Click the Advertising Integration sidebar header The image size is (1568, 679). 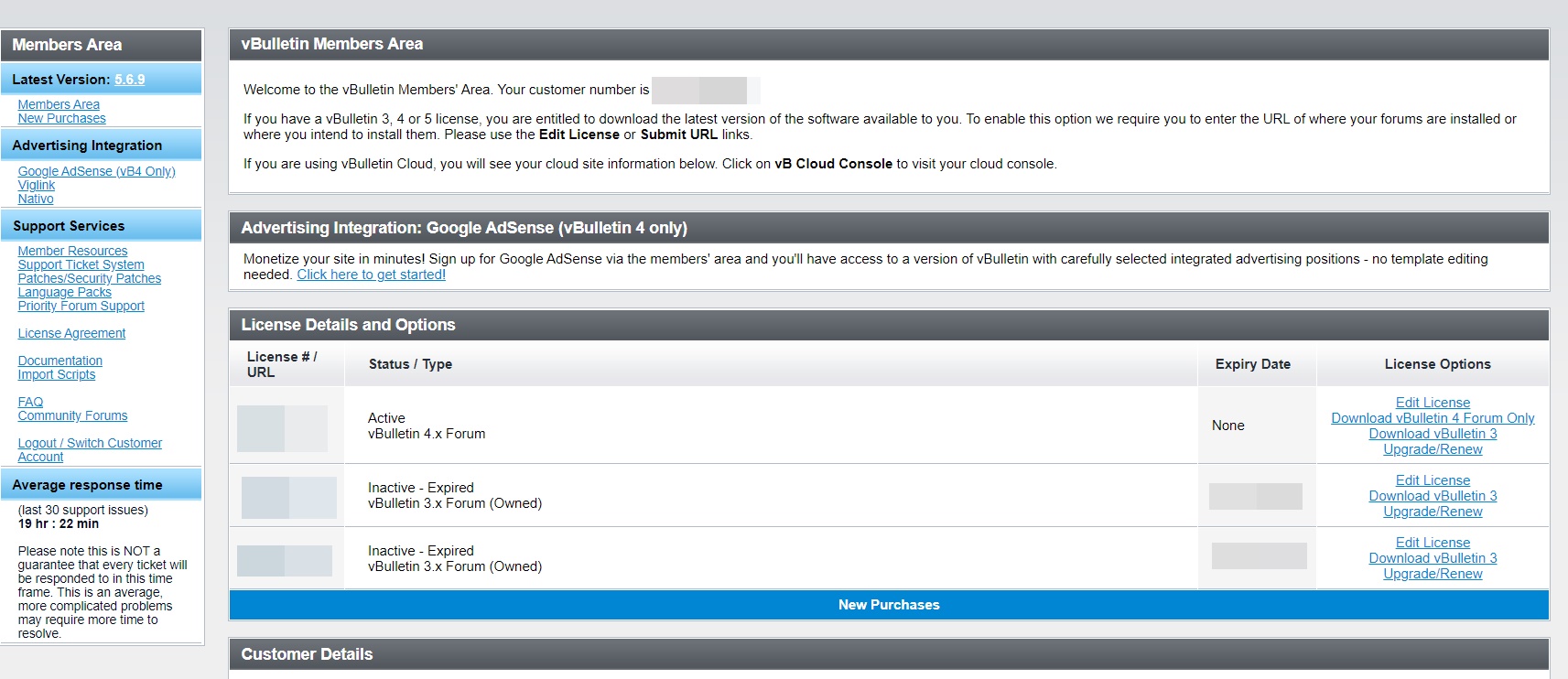[x=101, y=145]
